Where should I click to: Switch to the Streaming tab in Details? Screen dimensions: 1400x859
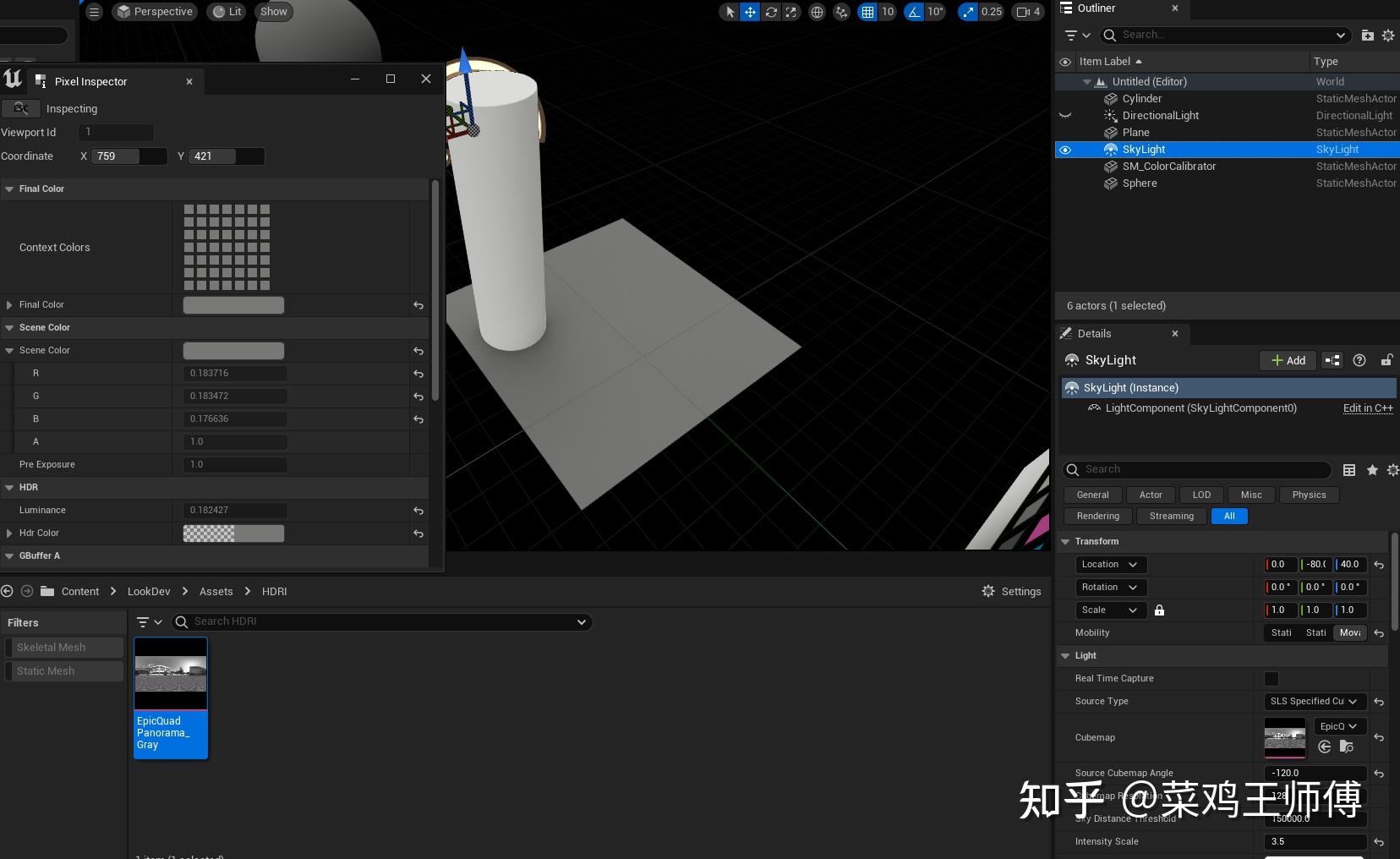click(x=1171, y=516)
